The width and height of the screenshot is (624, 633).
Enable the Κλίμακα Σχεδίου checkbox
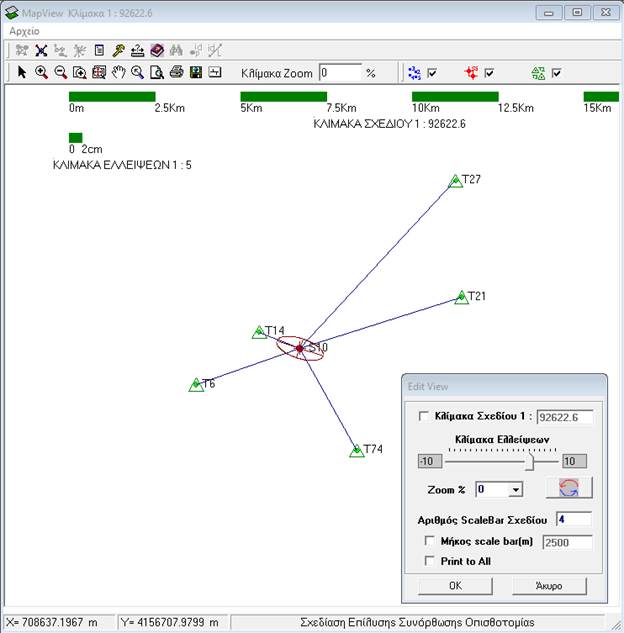pyautogui.click(x=422, y=416)
